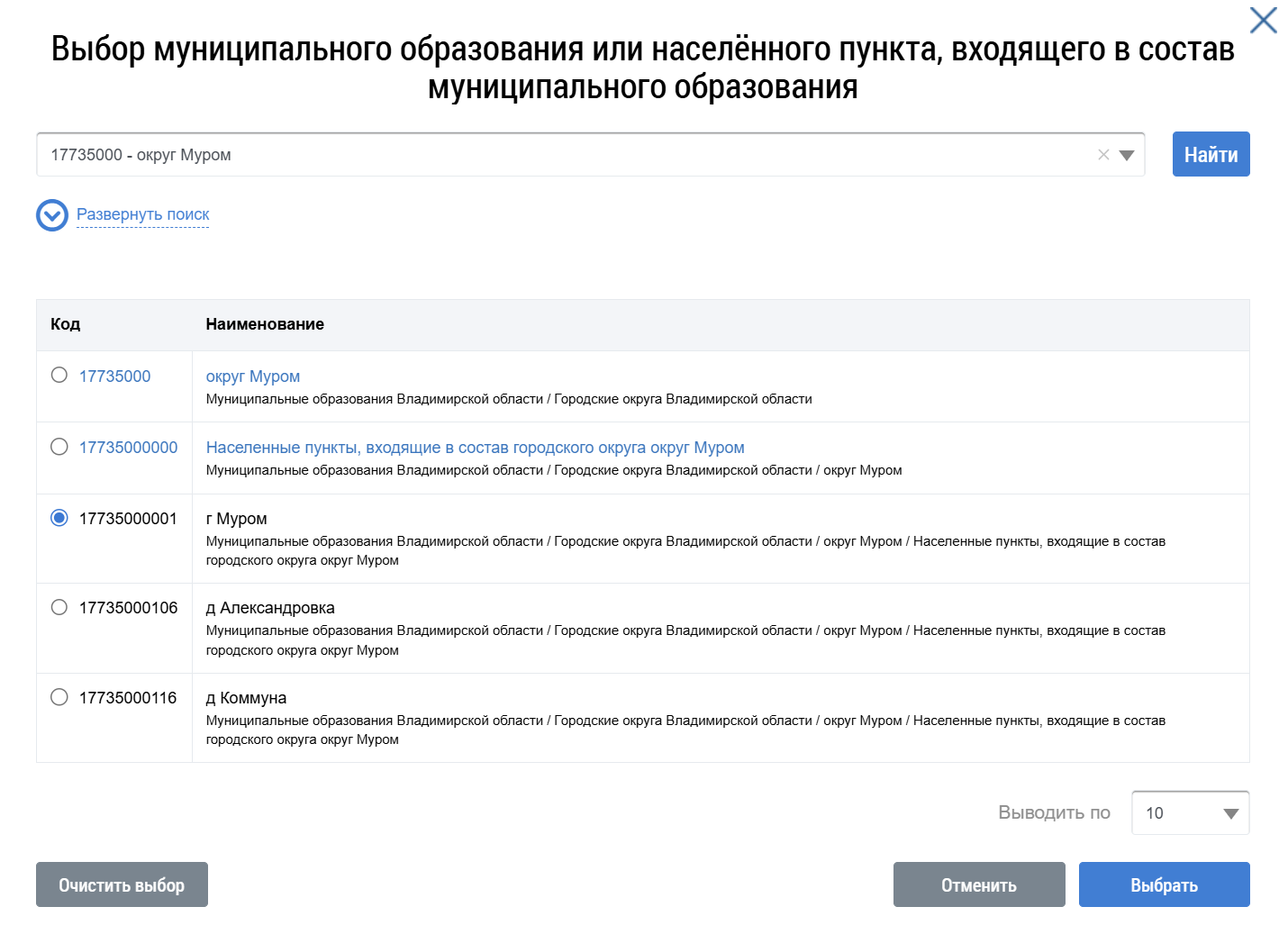Expand the search with Развернуть поиск
The image size is (1288, 925).
[x=142, y=214]
